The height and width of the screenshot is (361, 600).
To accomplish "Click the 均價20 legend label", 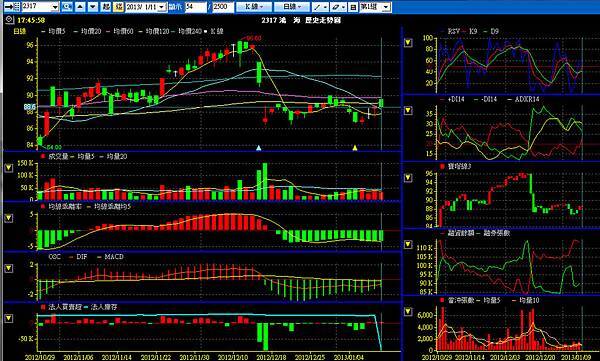I will click(91, 31).
